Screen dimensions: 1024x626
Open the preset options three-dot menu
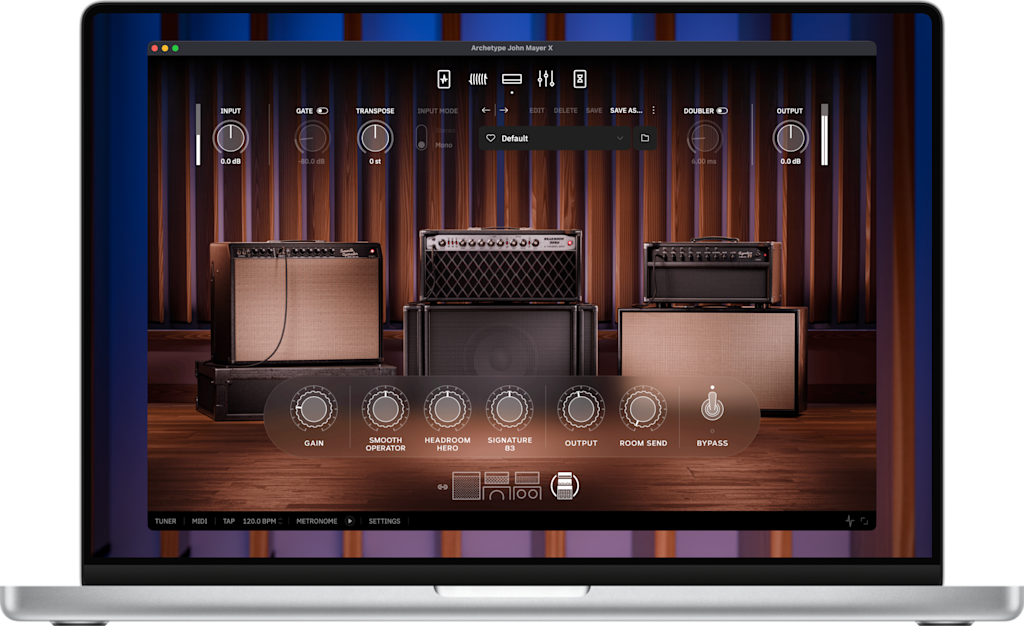[x=654, y=110]
